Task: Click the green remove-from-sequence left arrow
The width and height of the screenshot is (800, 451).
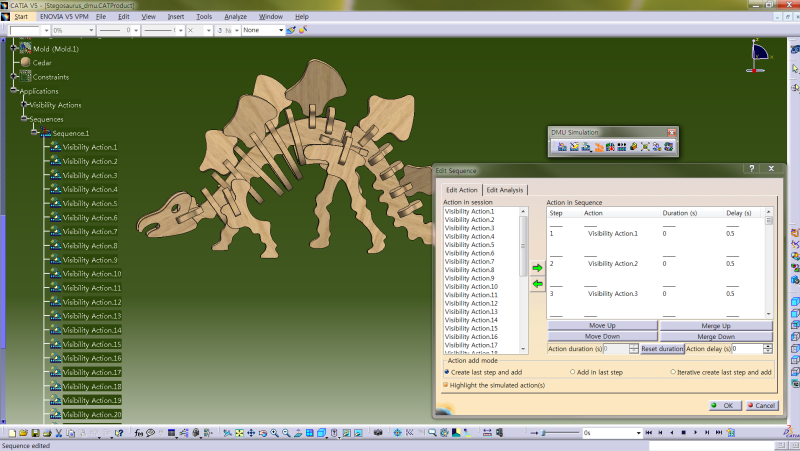Action: (x=537, y=285)
